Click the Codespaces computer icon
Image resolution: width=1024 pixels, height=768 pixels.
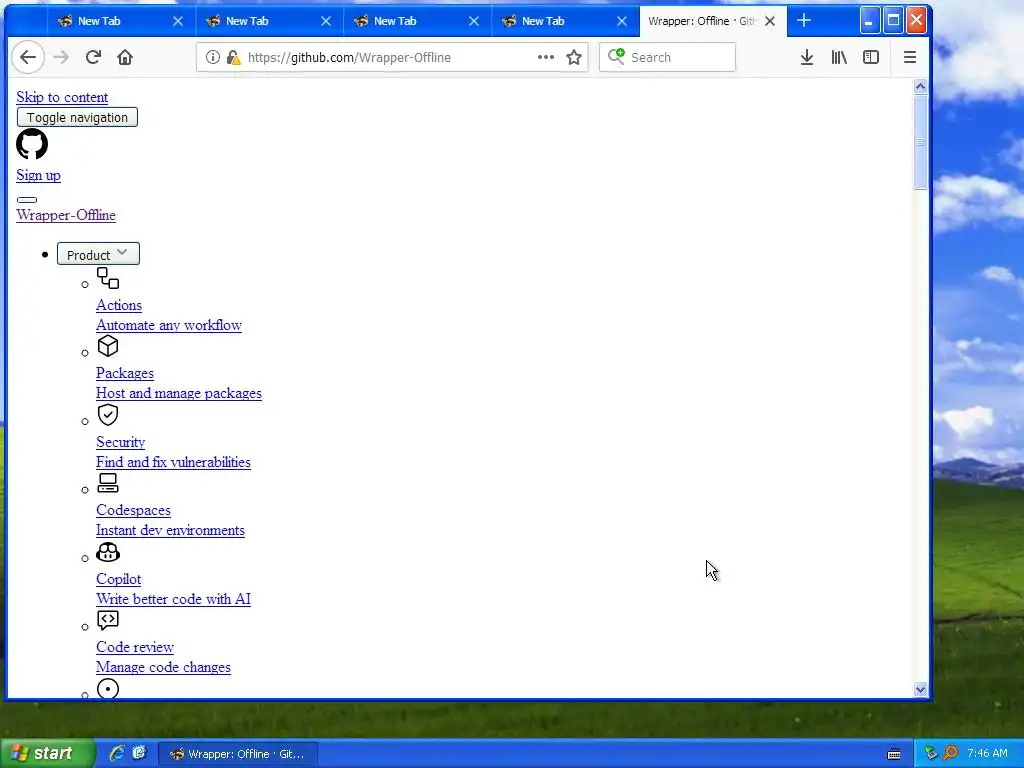108,483
